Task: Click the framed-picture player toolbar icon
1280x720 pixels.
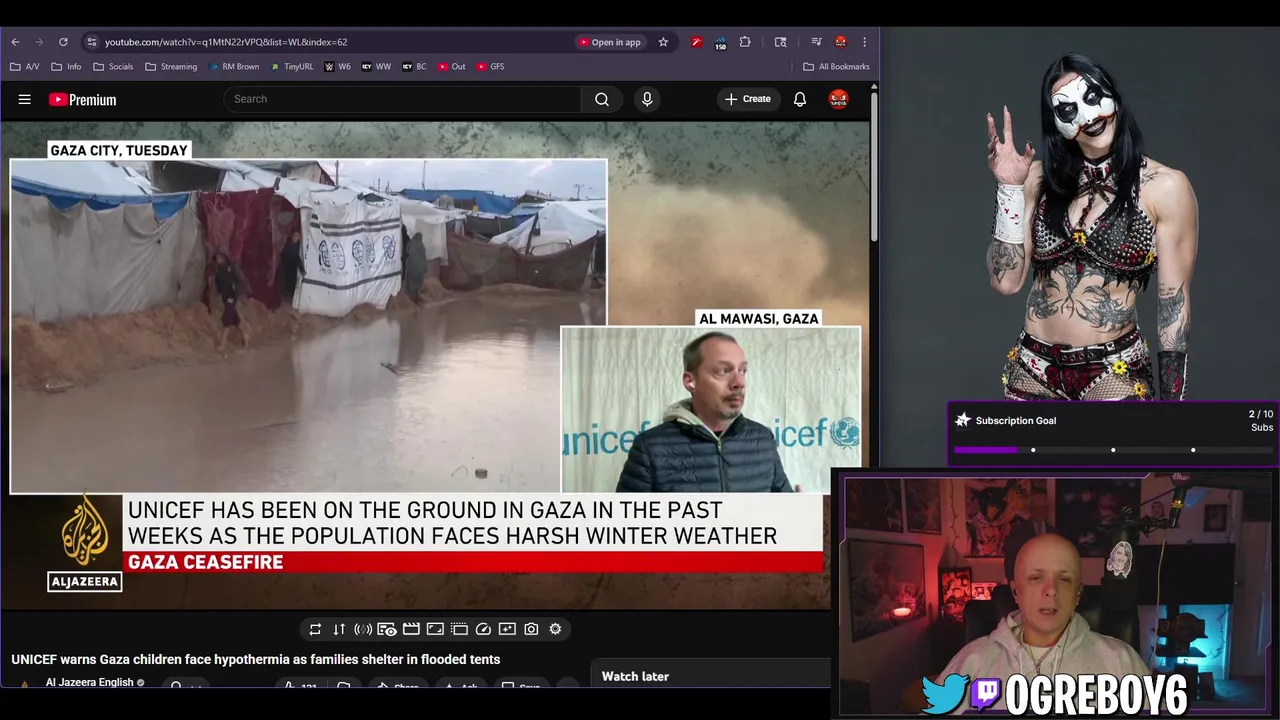Action: point(435,629)
